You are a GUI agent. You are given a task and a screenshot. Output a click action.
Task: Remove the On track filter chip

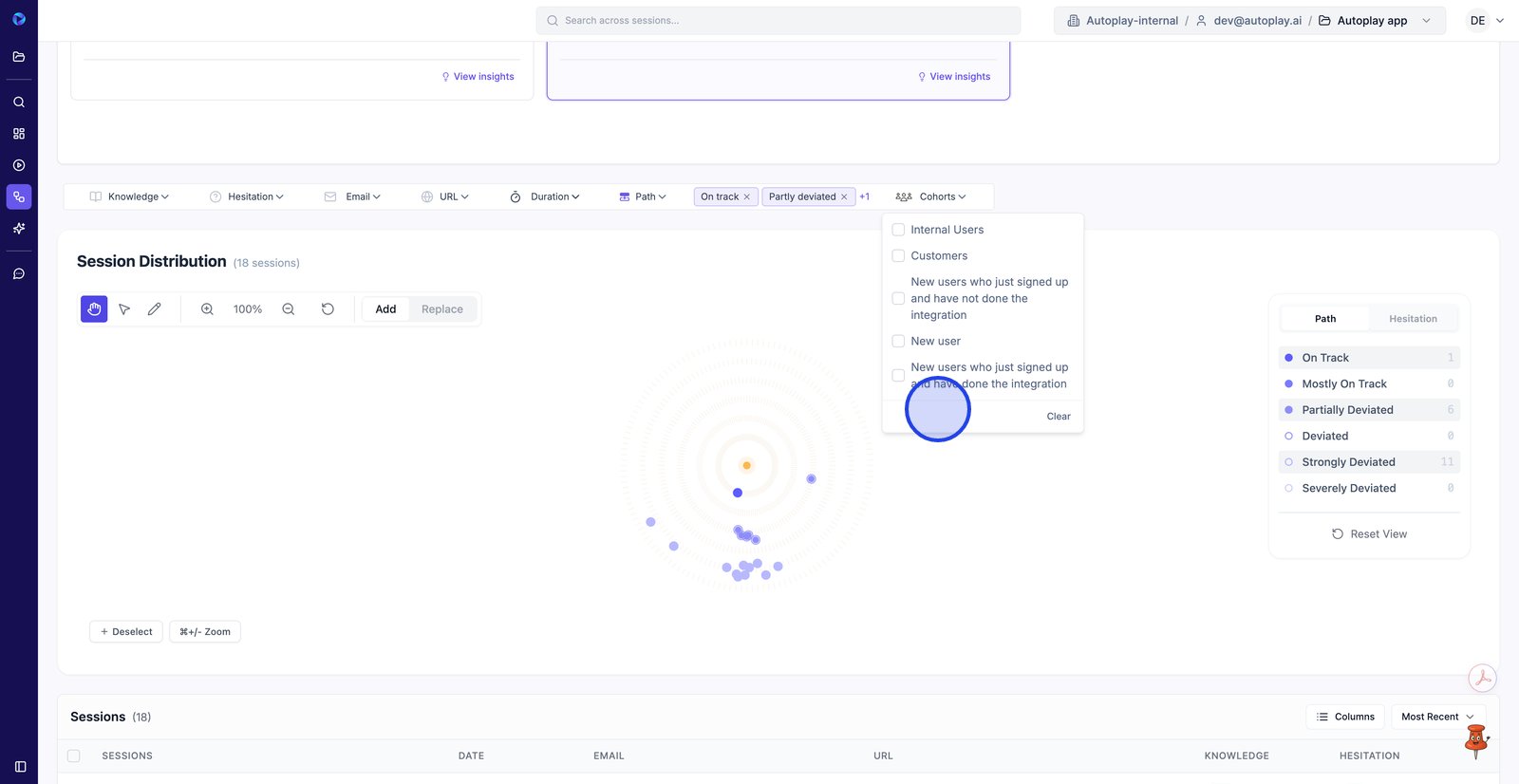[x=747, y=197]
